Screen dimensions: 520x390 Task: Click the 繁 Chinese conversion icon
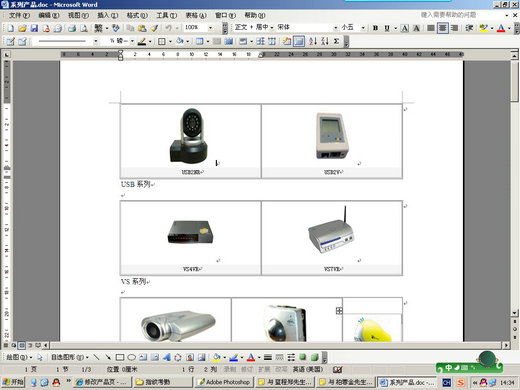(x=98, y=28)
